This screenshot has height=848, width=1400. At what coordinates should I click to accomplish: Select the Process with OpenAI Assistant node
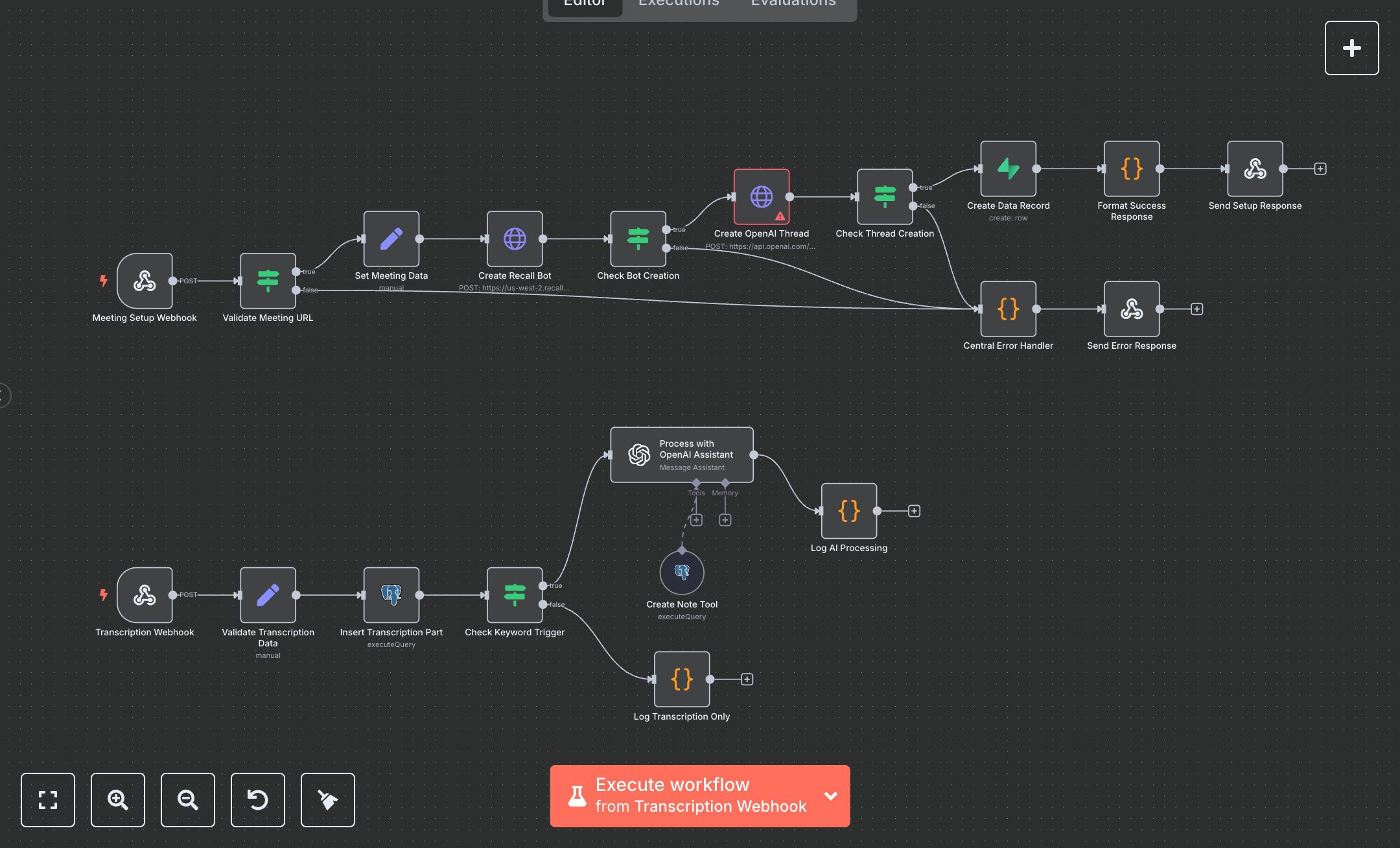pyautogui.click(x=681, y=454)
